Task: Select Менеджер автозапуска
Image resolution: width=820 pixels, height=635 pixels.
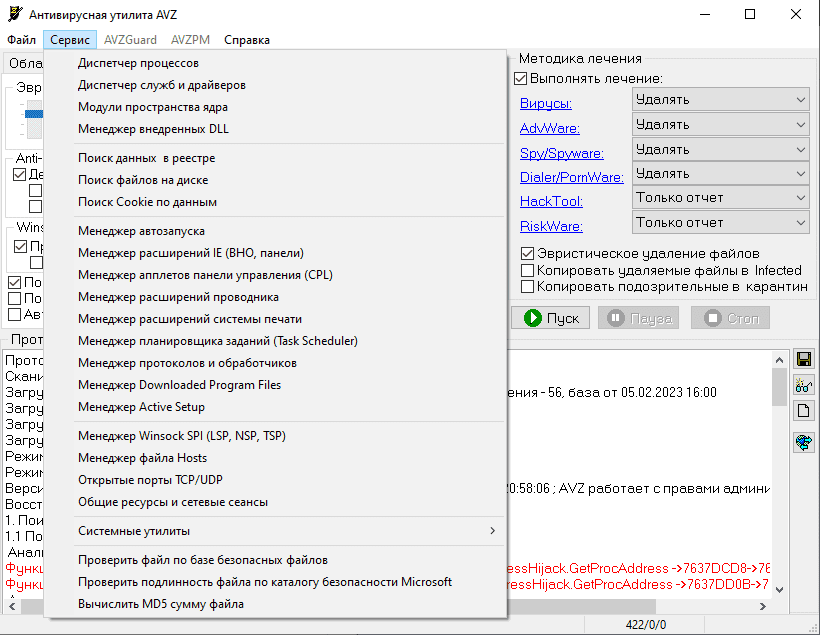Action: pyautogui.click(x=276, y=231)
